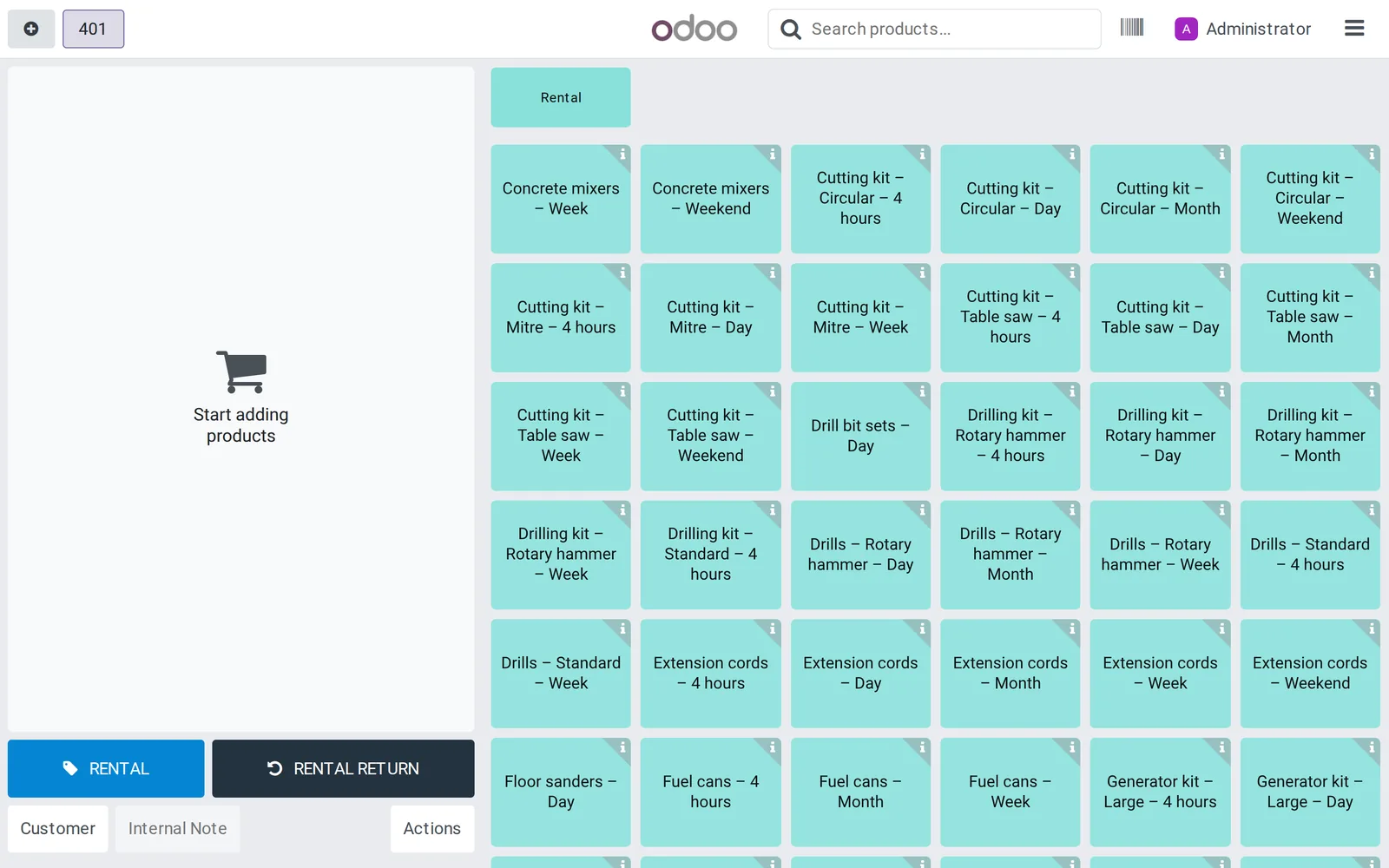Select Drills – Rotary hammer – Week product
The width and height of the screenshot is (1389, 868).
pos(1160,555)
